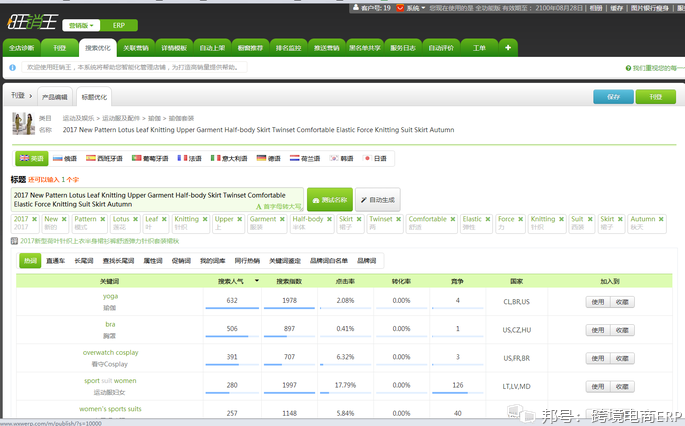Switch to the Spanish language option
This screenshot has width=685, height=426.
pyautogui.click(x=105, y=158)
